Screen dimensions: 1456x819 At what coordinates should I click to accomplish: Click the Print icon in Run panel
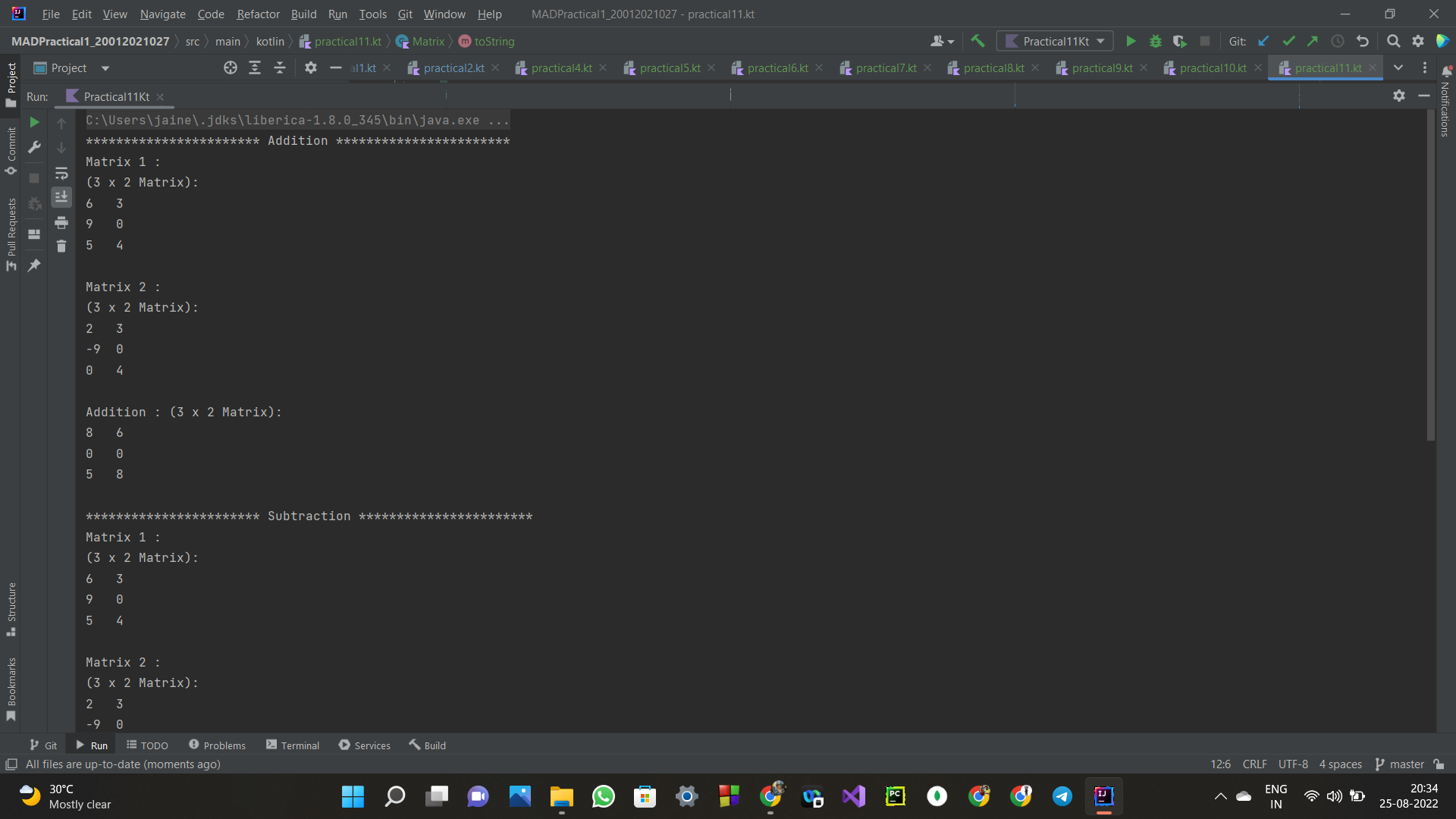(x=61, y=222)
